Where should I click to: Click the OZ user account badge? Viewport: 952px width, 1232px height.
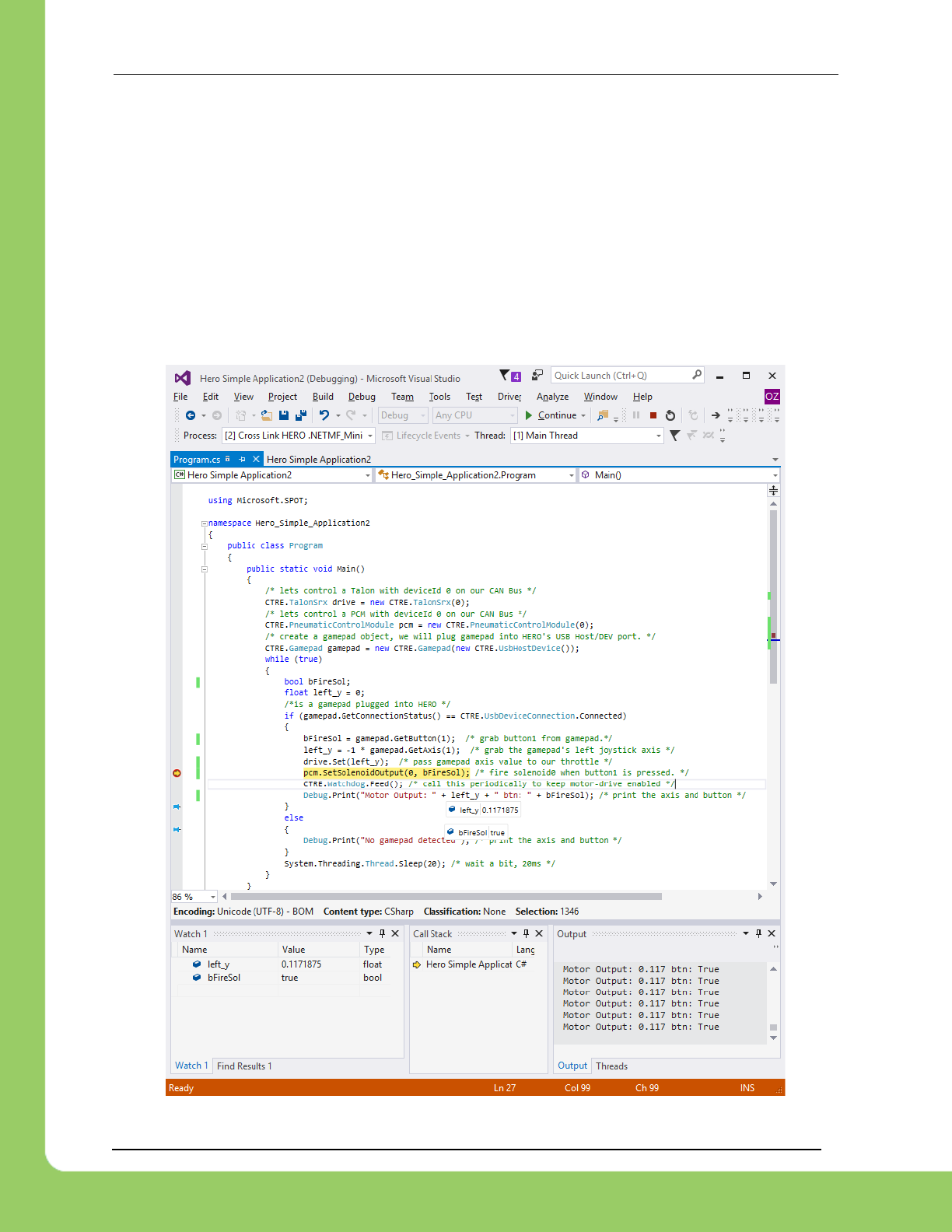coord(772,397)
